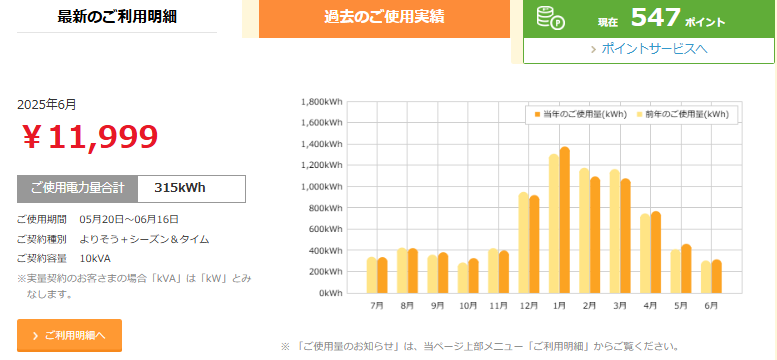The width and height of the screenshot is (777, 360).
Task: Click the December current-year bar
Action: point(534,244)
